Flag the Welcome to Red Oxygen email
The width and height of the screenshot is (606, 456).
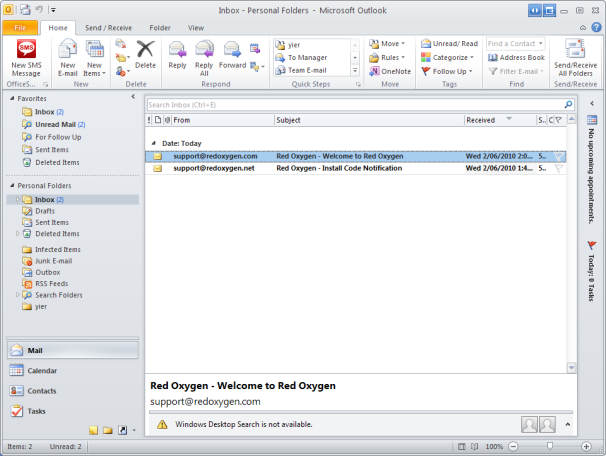tap(559, 156)
